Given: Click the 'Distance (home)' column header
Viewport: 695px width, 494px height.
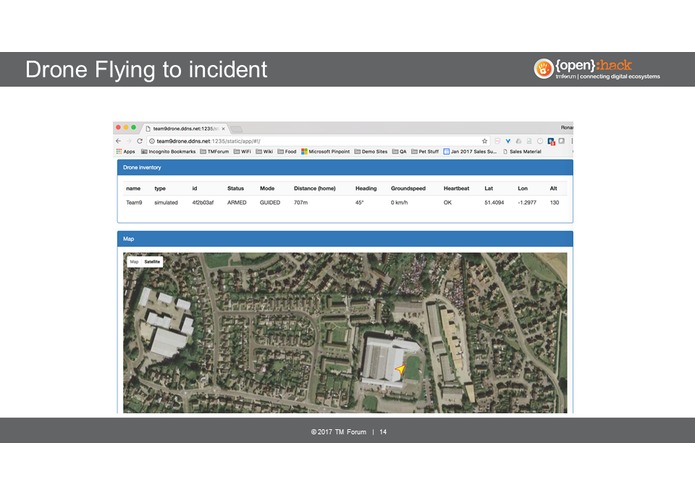Looking at the screenshot, I should (x=315, y=188).
